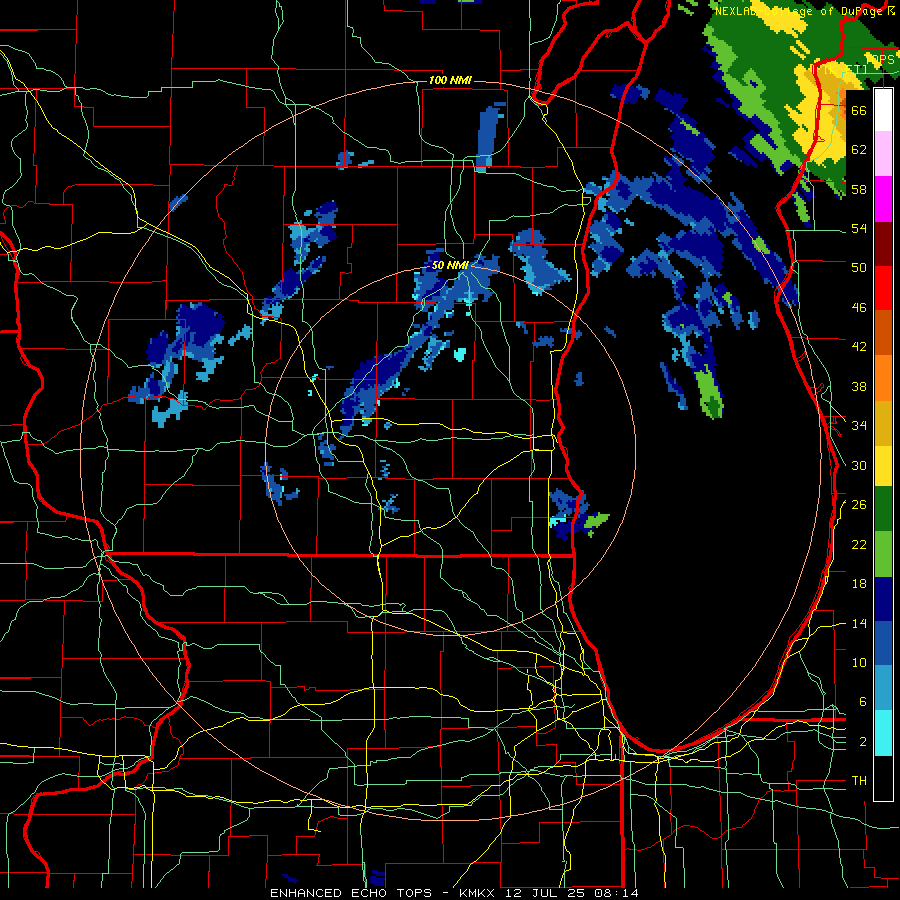This screenshot has height=900, width=900.
Task: Click the sky blue legend swatch
Action: tap(883, 688)
